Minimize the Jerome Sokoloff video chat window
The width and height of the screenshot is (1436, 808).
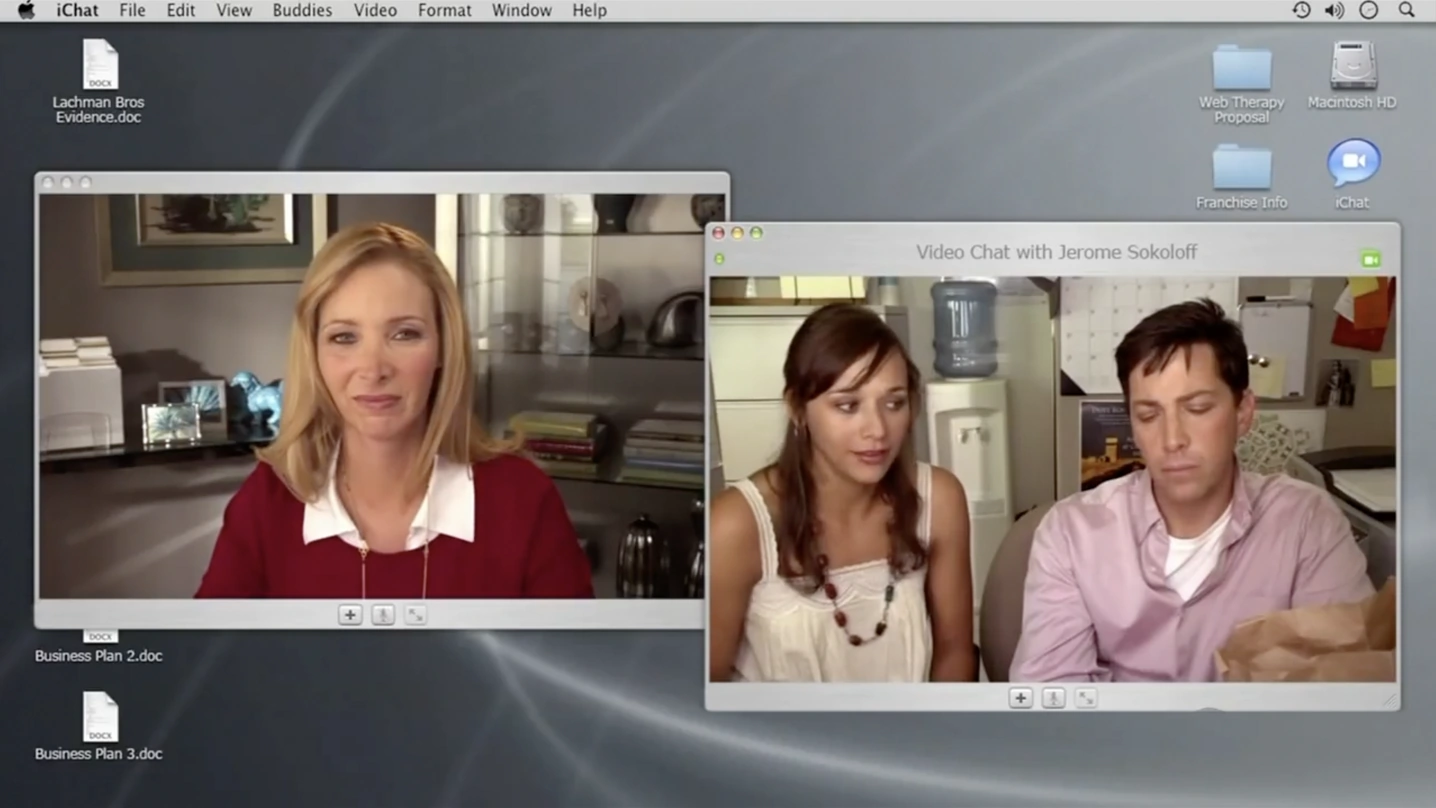tap(737, 233)
